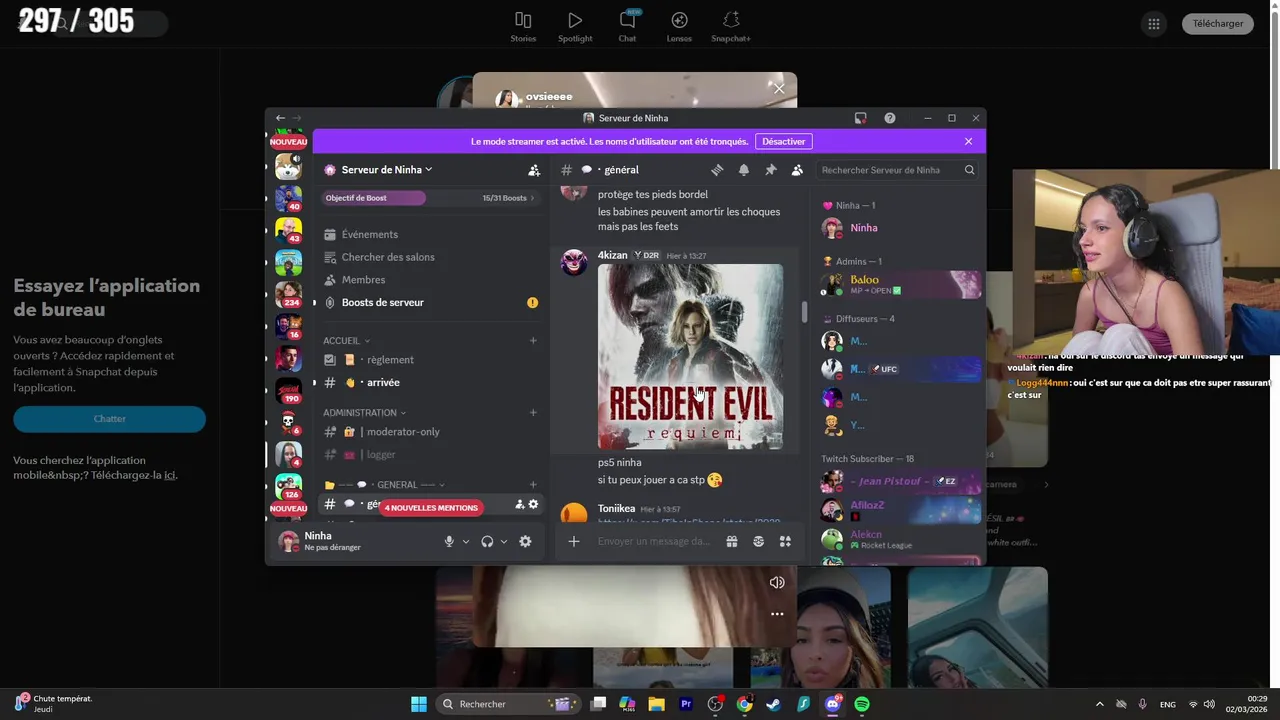This screenshot has width=1280, height=720.
Task: Click the notification bell icon in Discord
Action: (x=744, y=170)
